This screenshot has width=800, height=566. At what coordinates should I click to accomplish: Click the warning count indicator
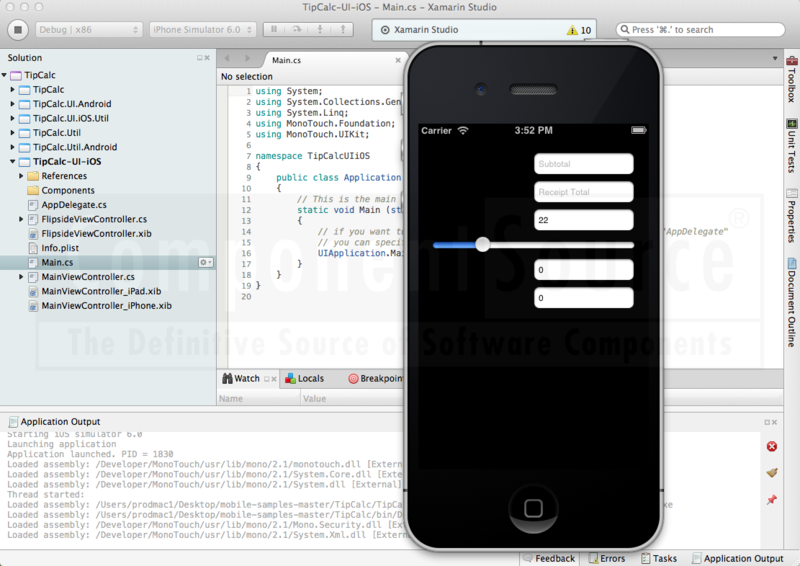click(x=579, y=30)
